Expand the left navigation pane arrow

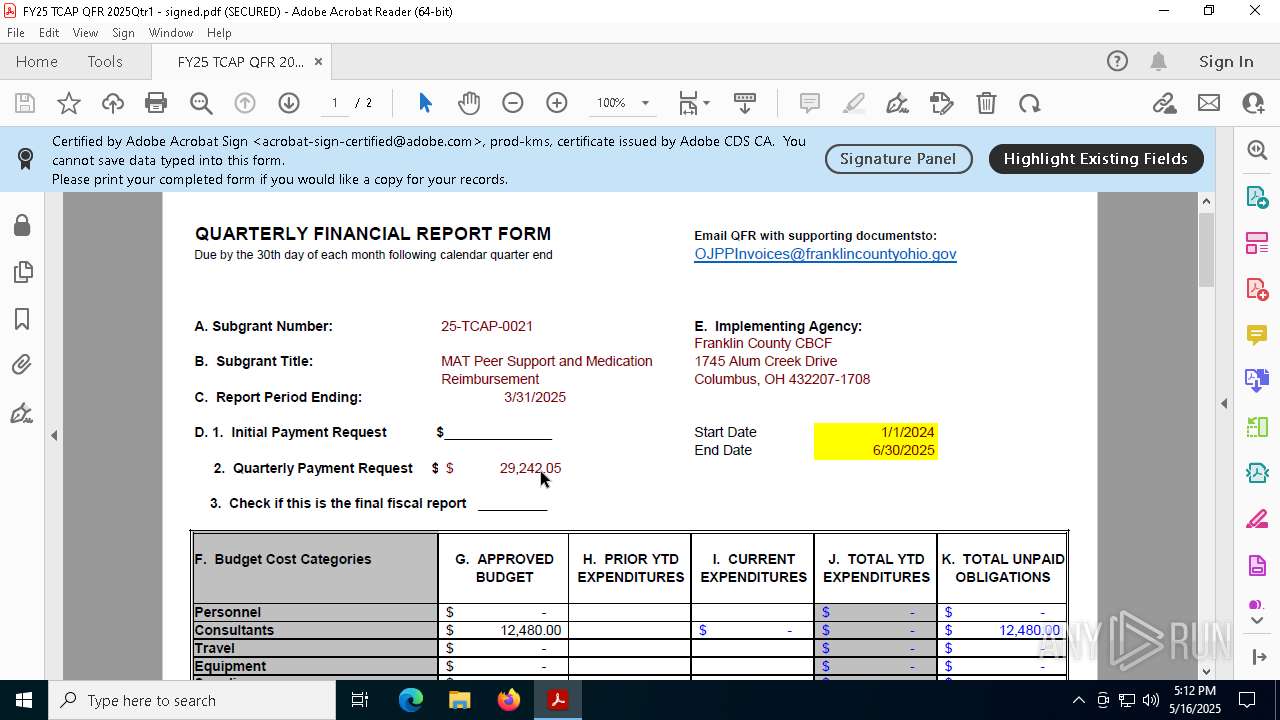(54, 436)
